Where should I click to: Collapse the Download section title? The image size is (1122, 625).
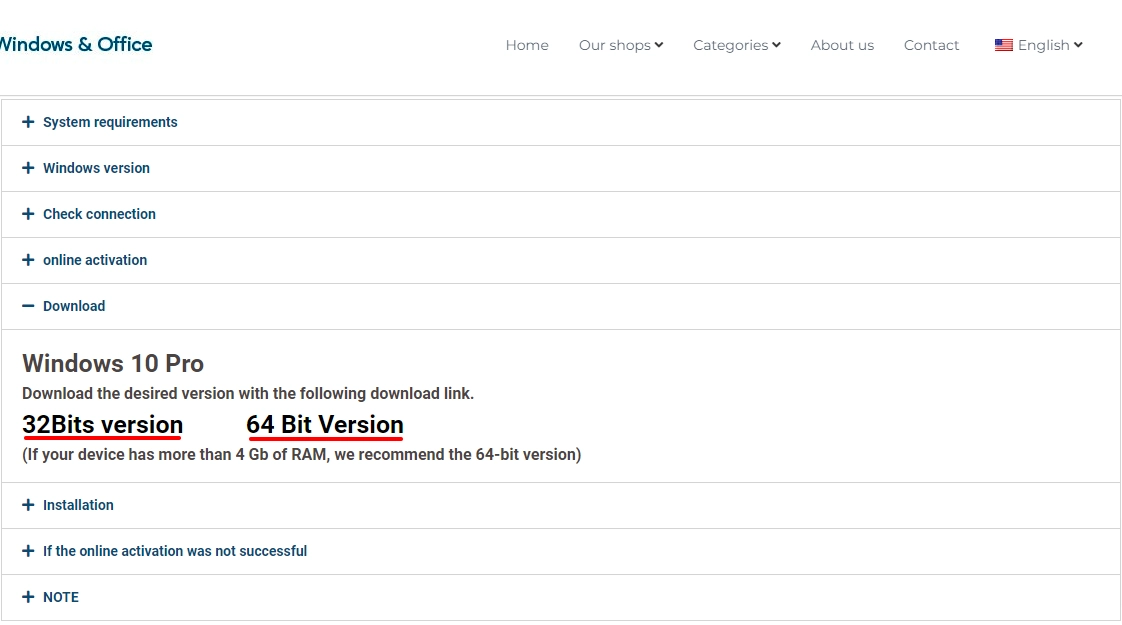[x=74, y=306]
